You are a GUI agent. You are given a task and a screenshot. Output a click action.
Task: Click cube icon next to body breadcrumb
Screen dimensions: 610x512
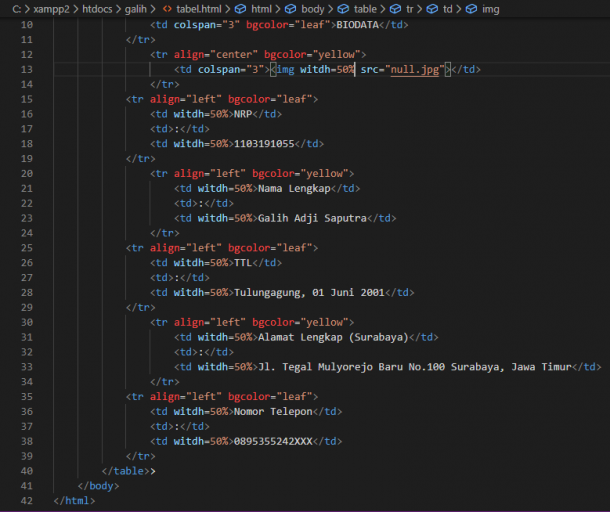291,9
